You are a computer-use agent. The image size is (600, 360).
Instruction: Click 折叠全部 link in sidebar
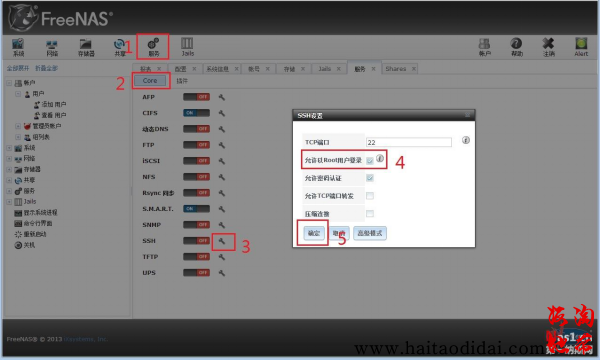pos(46,68)
